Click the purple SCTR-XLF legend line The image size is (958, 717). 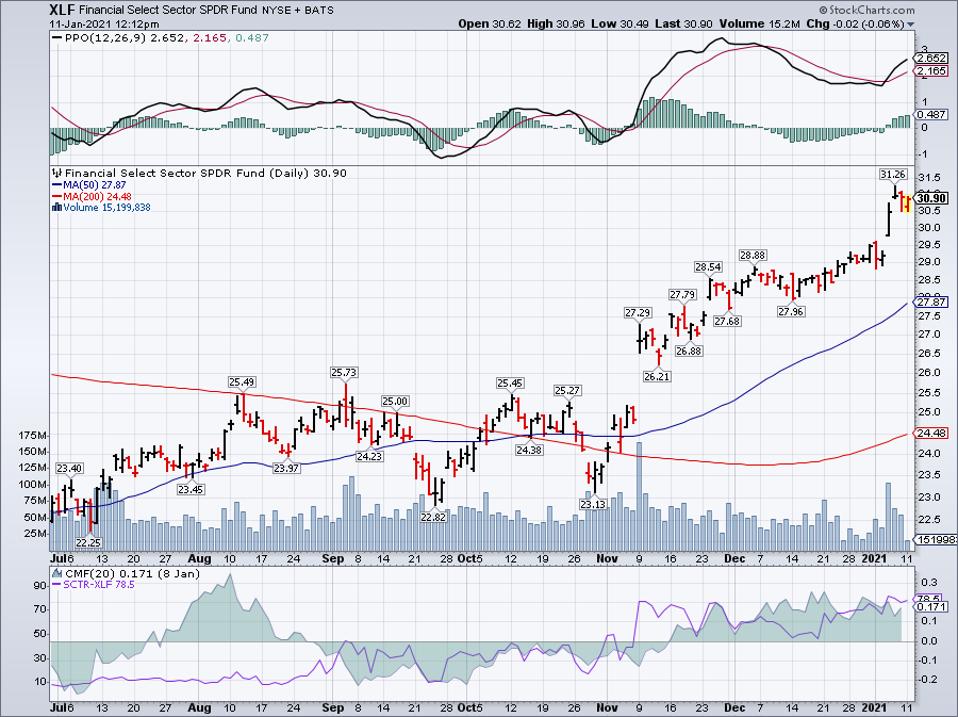click(x=57, y=584)
